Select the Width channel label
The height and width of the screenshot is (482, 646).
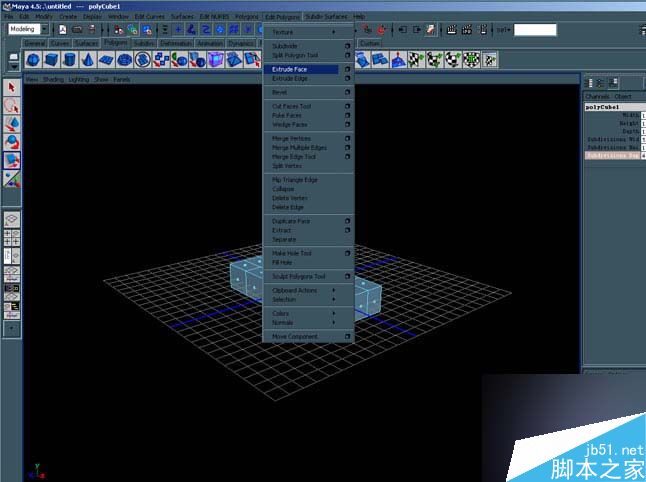pyautogui.click(x=631, y=115)
